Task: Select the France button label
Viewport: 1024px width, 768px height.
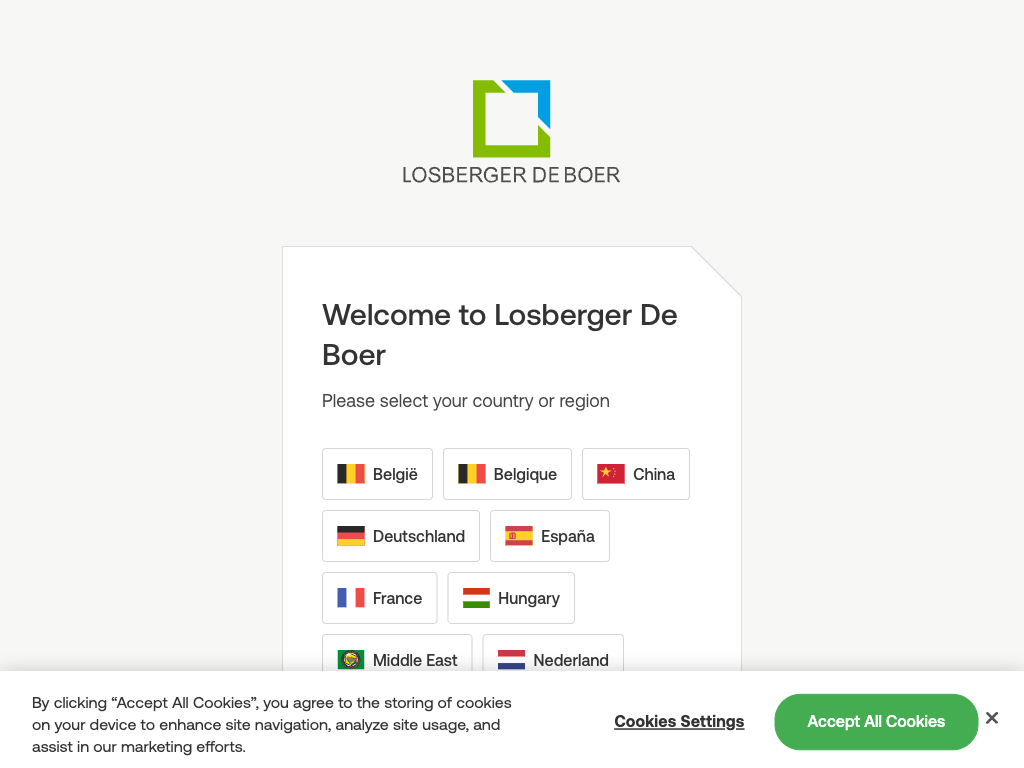Action: 397,598
